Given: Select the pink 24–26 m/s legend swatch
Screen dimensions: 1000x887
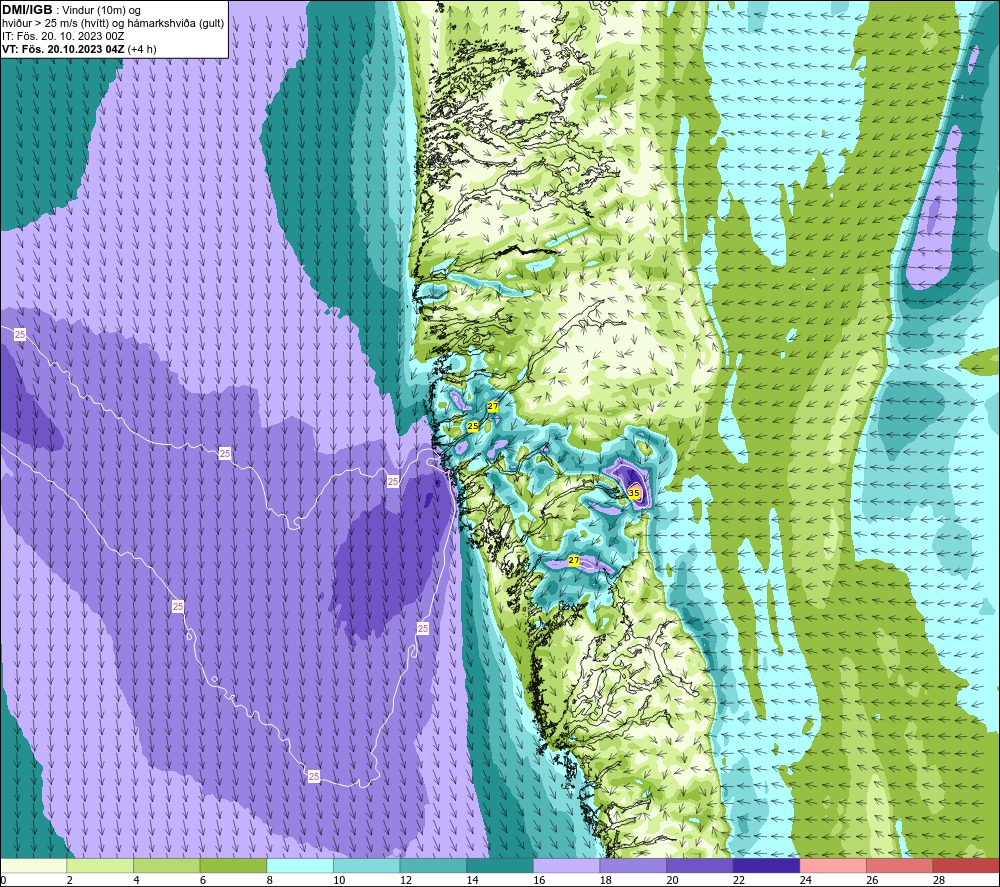Looking at the screenshot, I should [833, 865].
